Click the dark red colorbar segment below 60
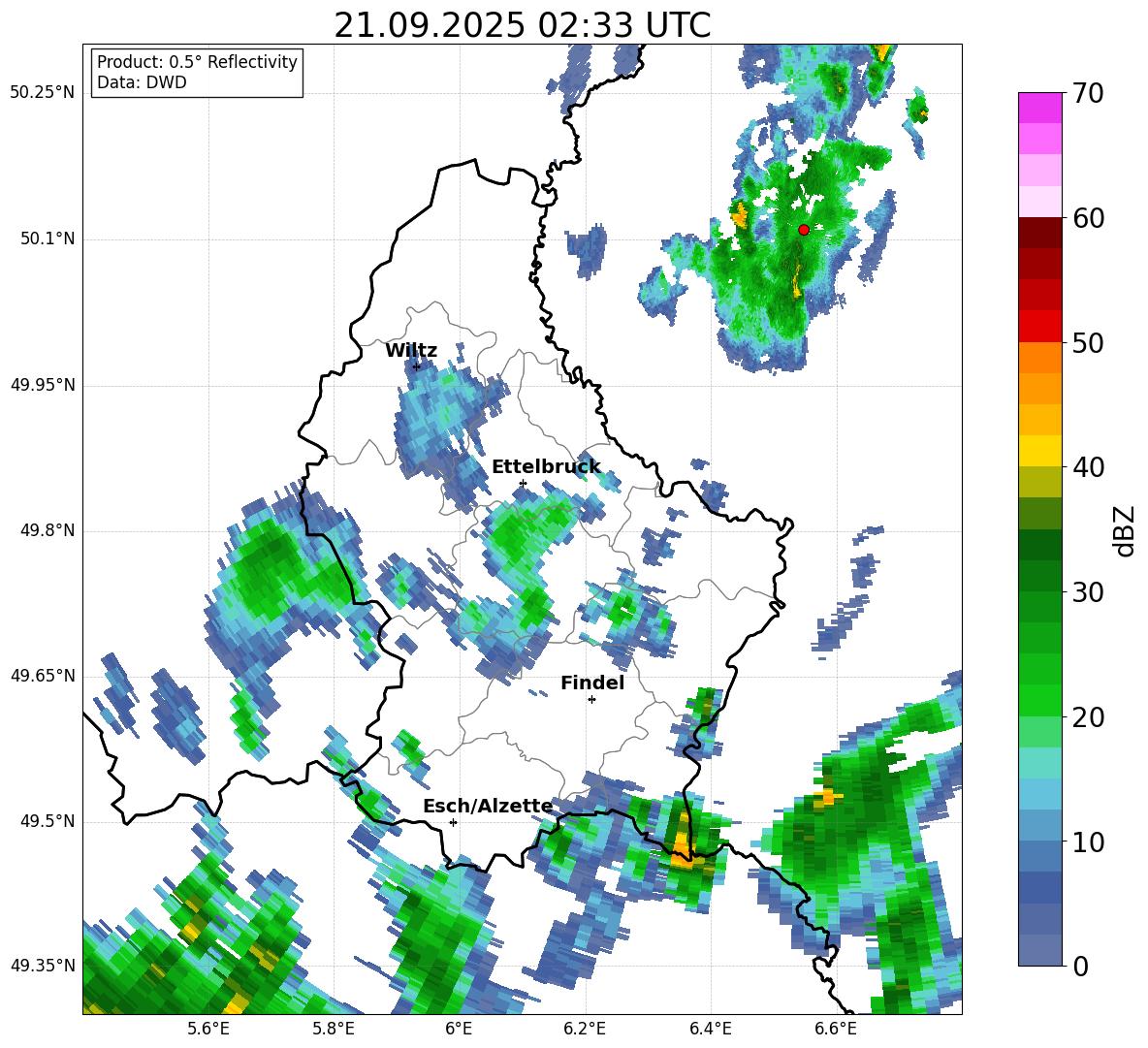Image resolution: width=1148 pixels, height=1048 pixels. [1039, 233]
